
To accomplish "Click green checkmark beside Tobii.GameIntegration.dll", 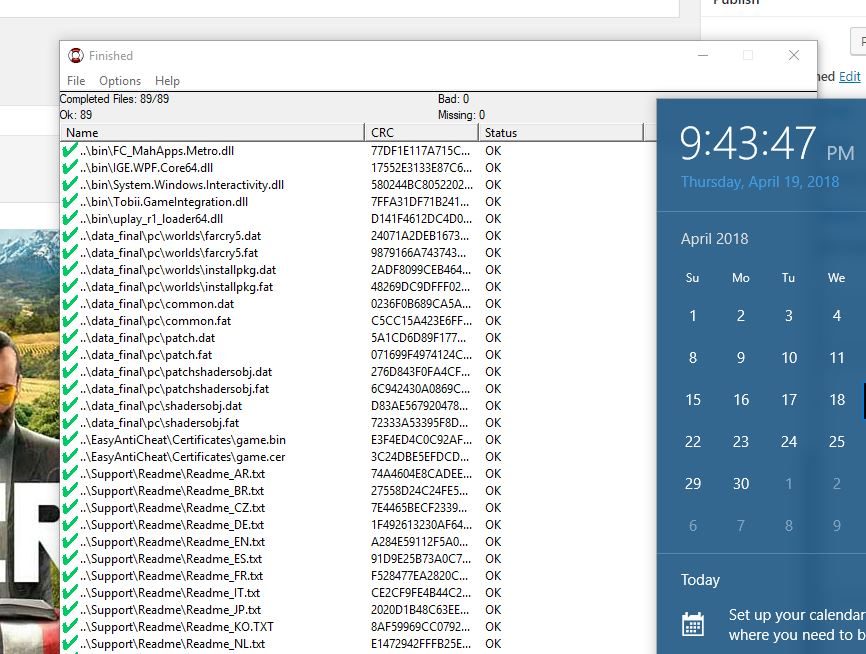I will coord(70,202).
